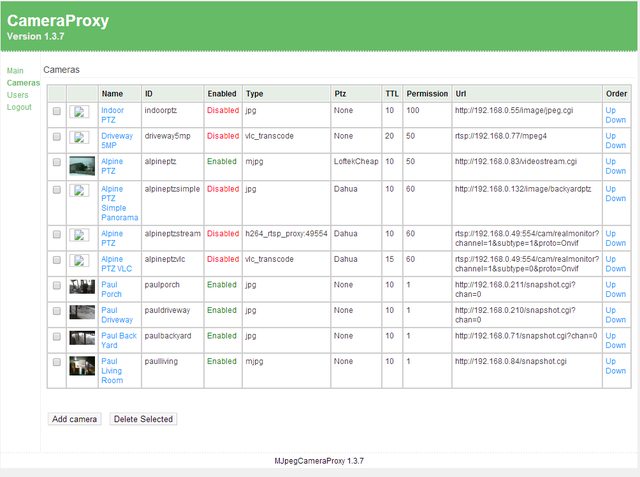The width and height of the screenshot is (640, 477).
Task: Click the Add camera button
Action: 74,419
